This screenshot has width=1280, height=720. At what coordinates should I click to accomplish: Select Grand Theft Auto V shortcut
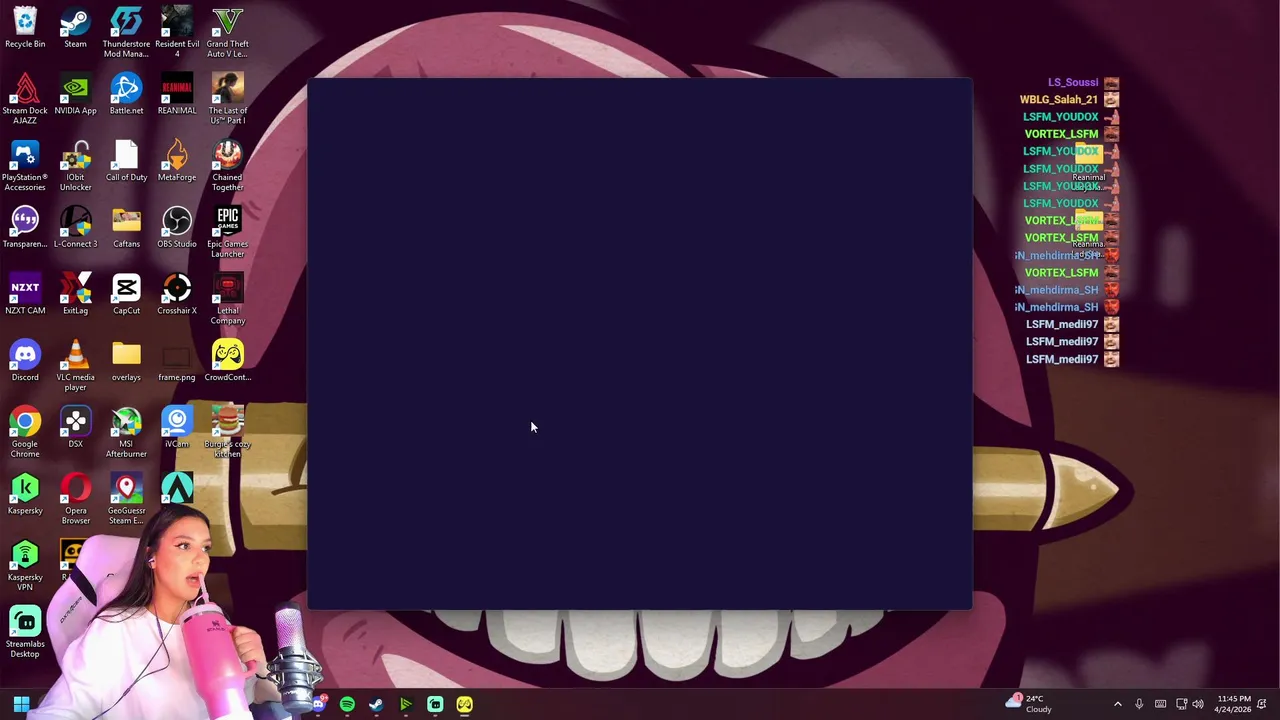click(227, 32)
